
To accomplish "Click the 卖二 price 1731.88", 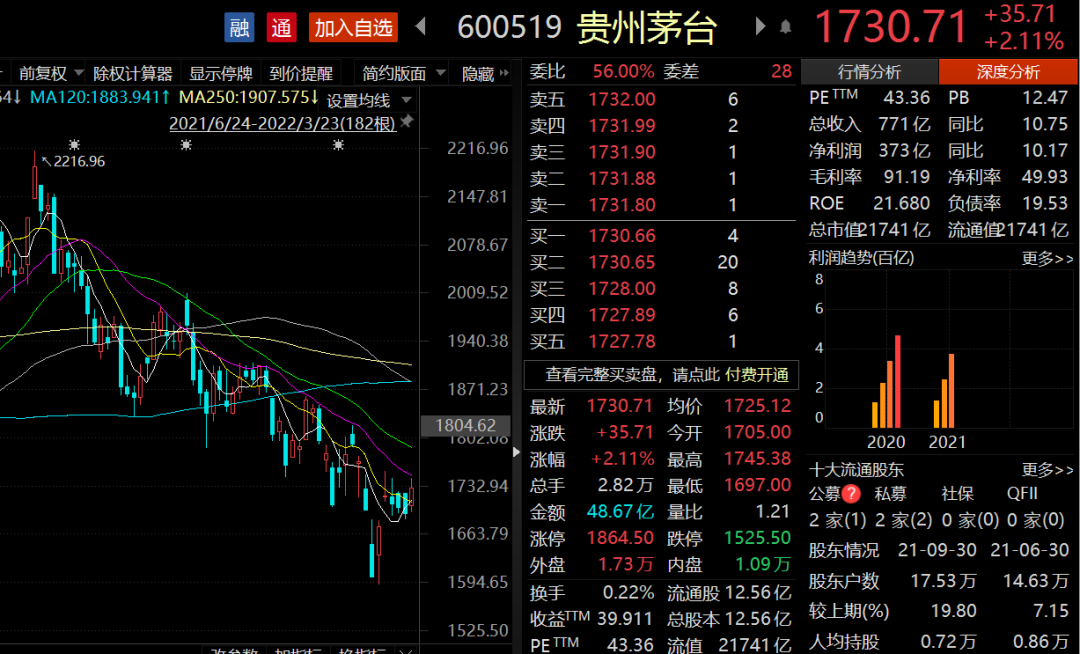I will [622, 178].
